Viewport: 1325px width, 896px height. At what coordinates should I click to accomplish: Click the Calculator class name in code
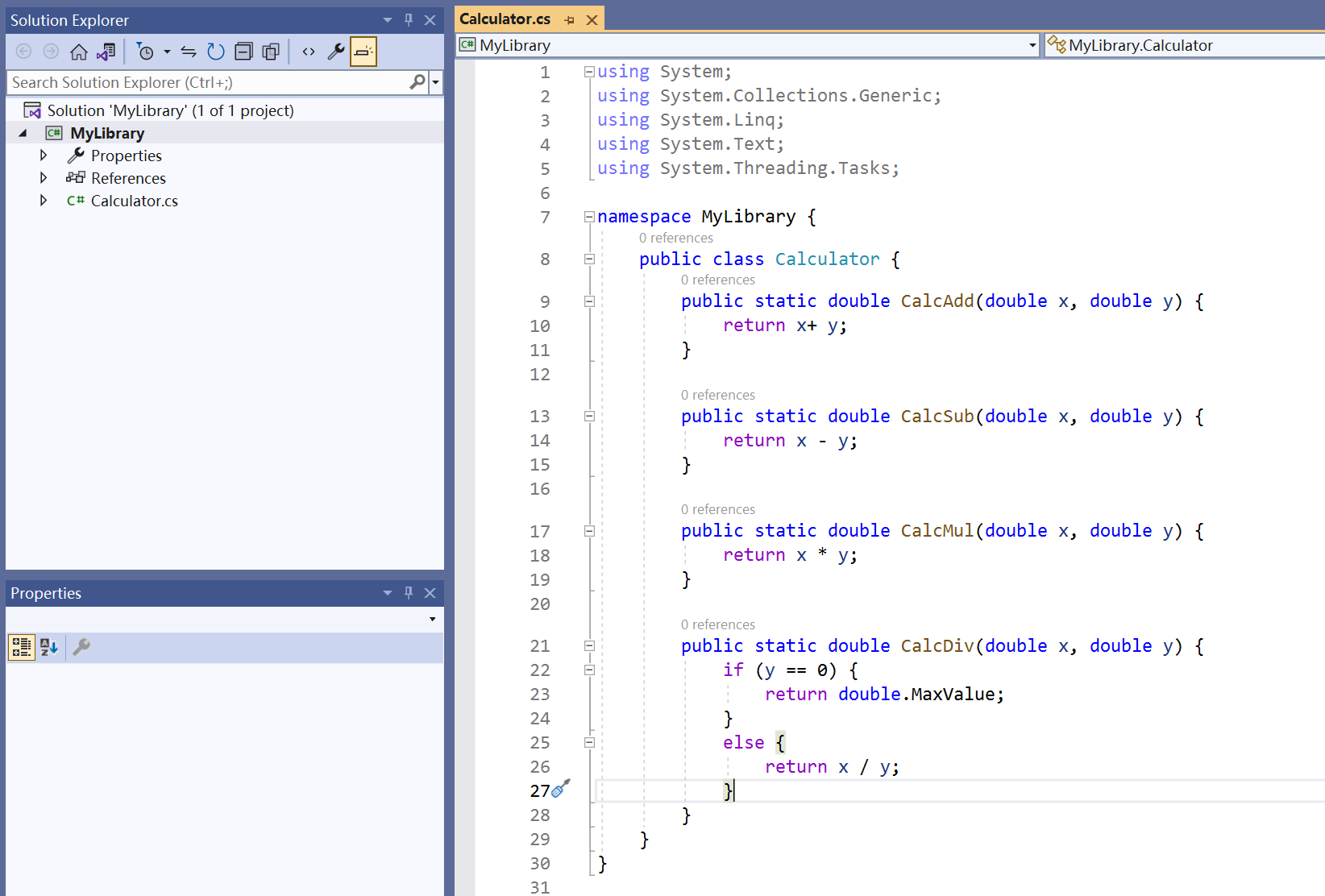pyautogui.click(x=828, y=259)
